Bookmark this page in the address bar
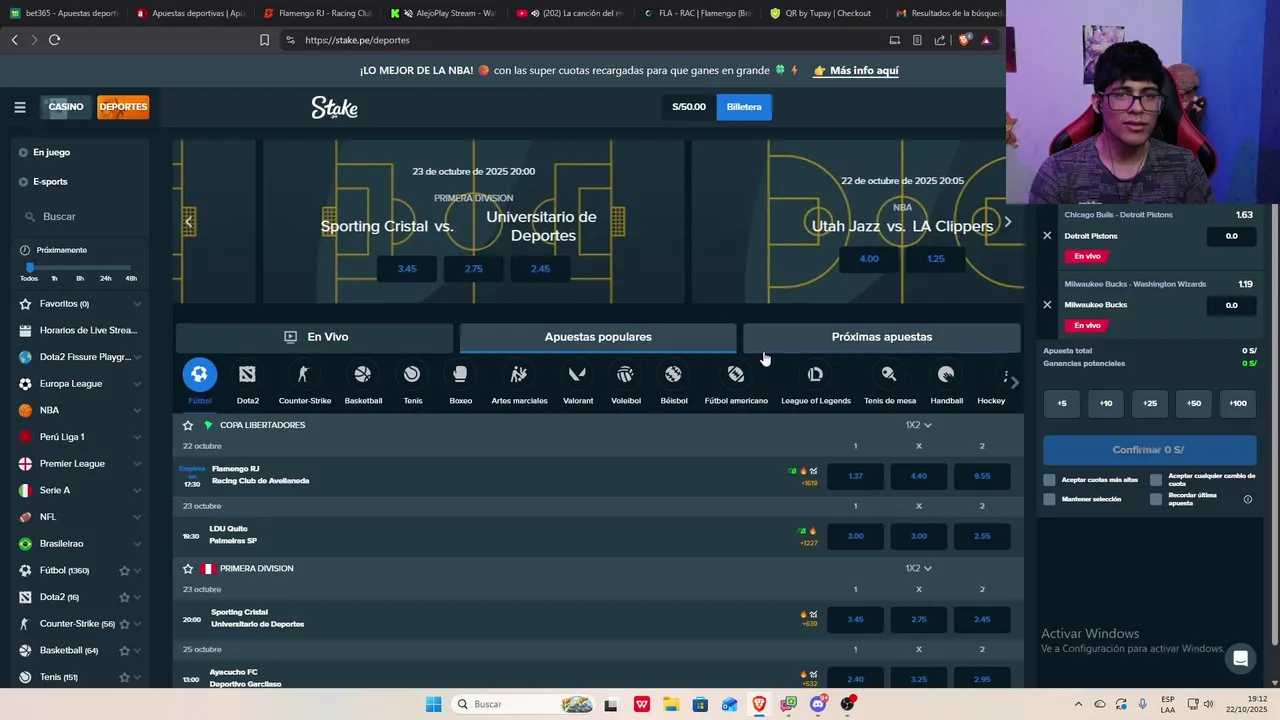 264,40
